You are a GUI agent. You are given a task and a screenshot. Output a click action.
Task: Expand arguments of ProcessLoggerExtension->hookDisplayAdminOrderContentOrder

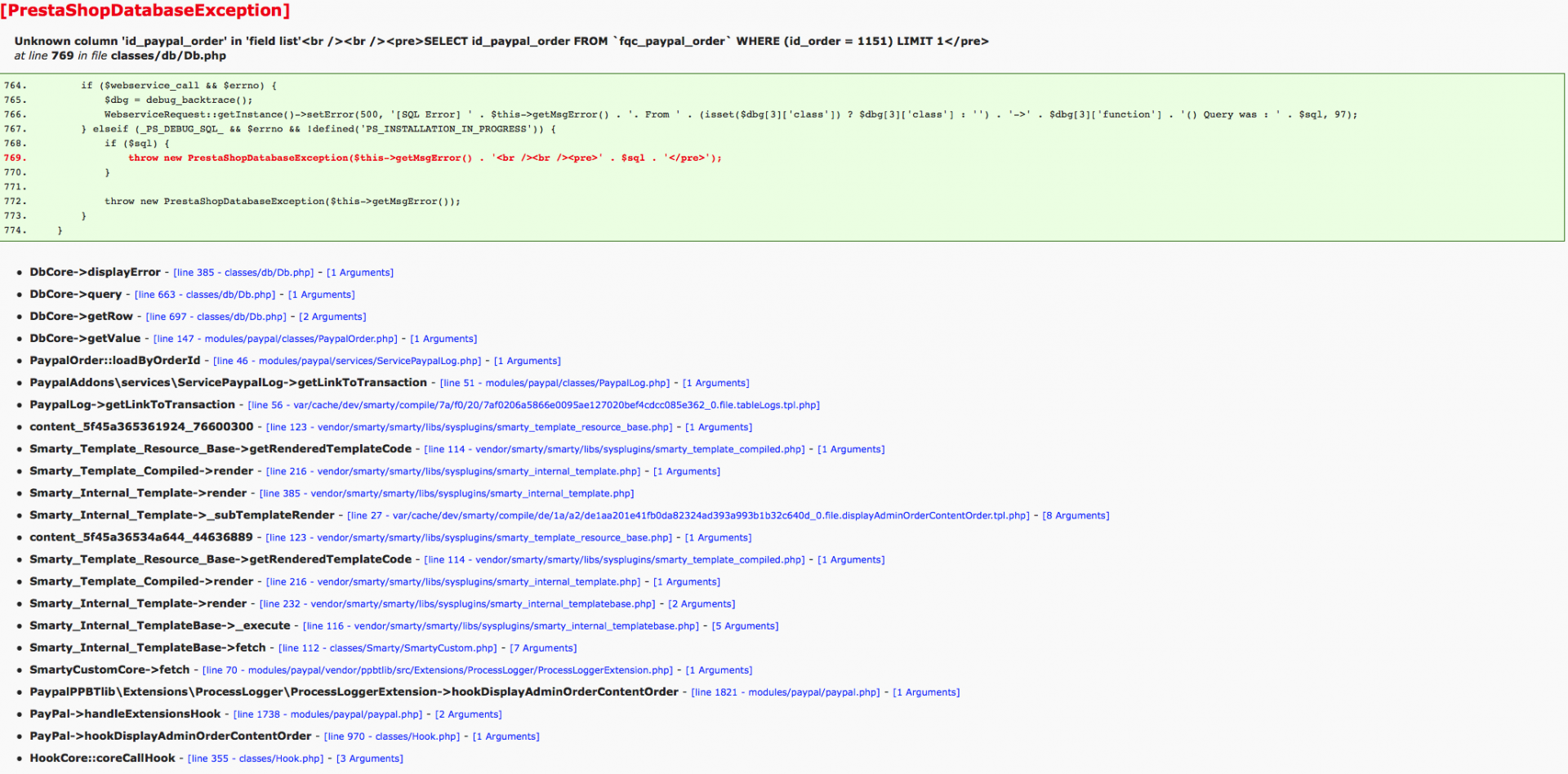(x=926, y=692)
